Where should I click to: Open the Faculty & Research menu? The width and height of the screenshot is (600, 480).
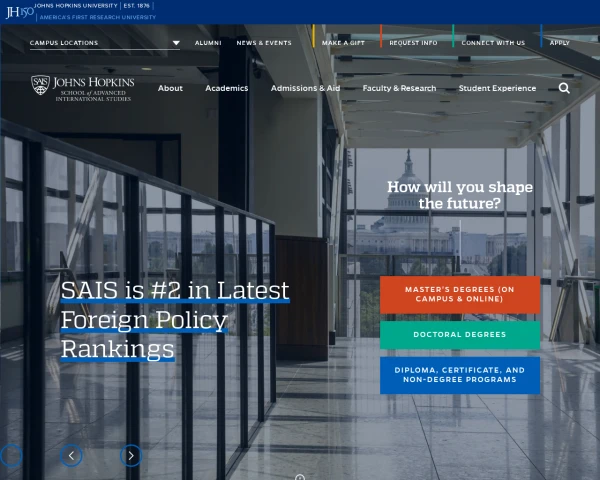point(399,88)
